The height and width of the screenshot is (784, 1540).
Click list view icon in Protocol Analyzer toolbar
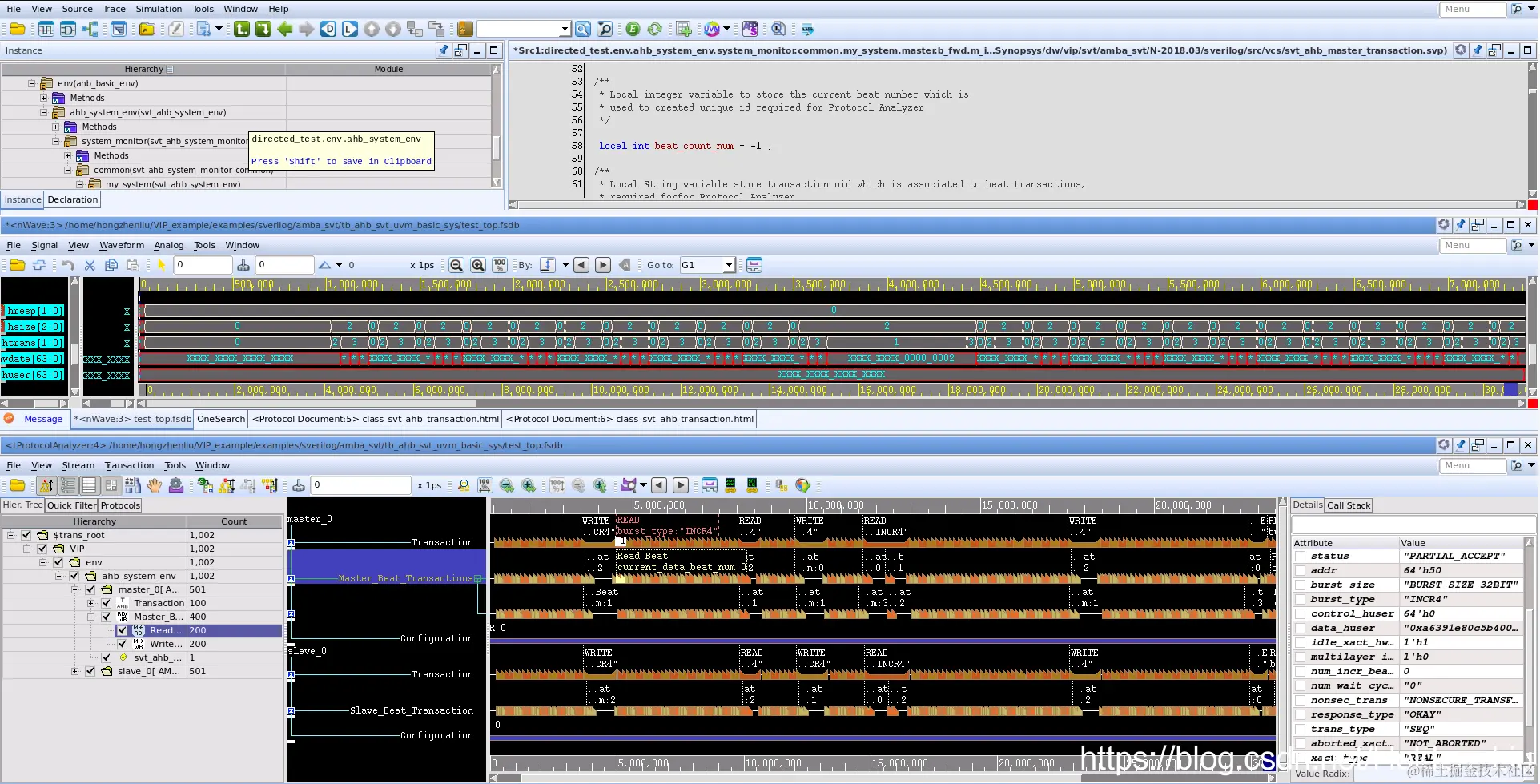pyautogui.click(x=90, y=485)
